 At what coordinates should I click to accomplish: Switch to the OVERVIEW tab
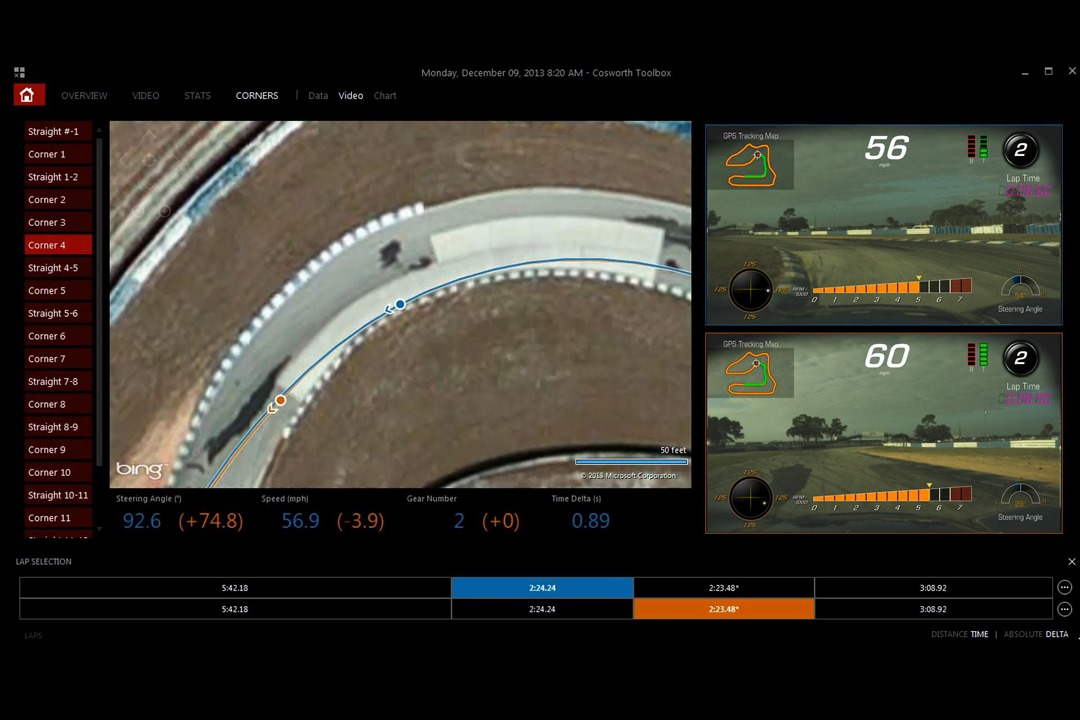pyautogui.click(x=84, y=96)
